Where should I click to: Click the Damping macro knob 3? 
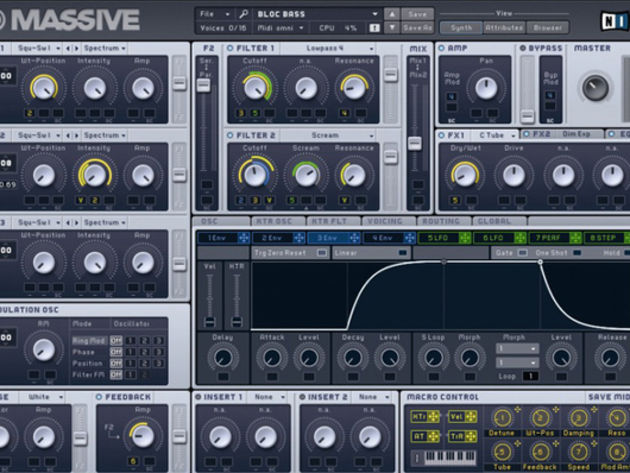click(579, 418)
